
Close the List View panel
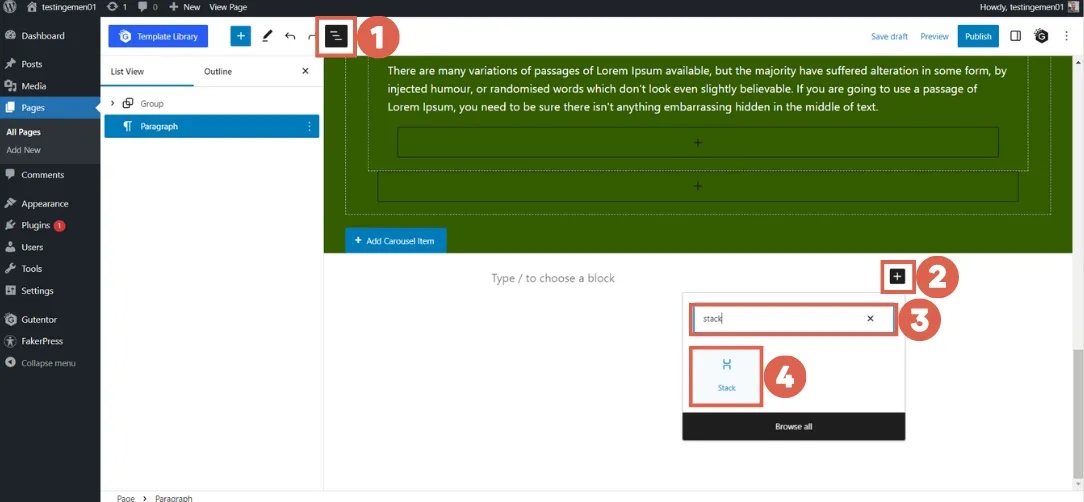pos(306,71)
